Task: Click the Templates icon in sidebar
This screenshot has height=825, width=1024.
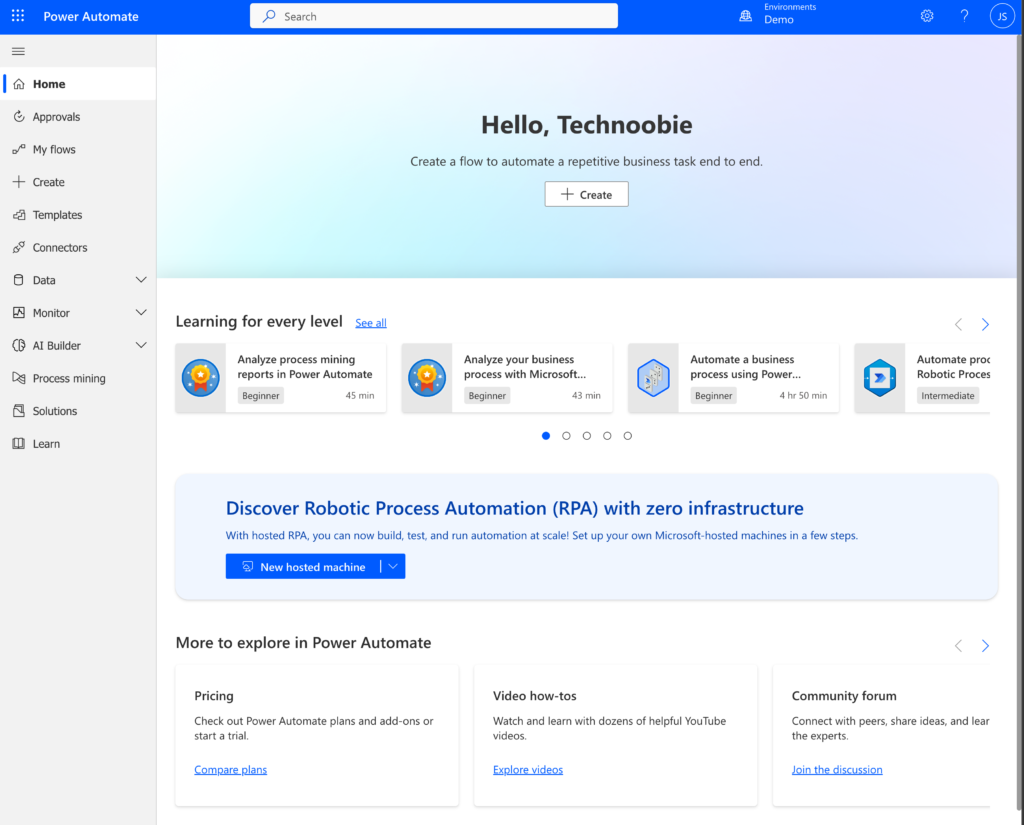Action: 19,214
